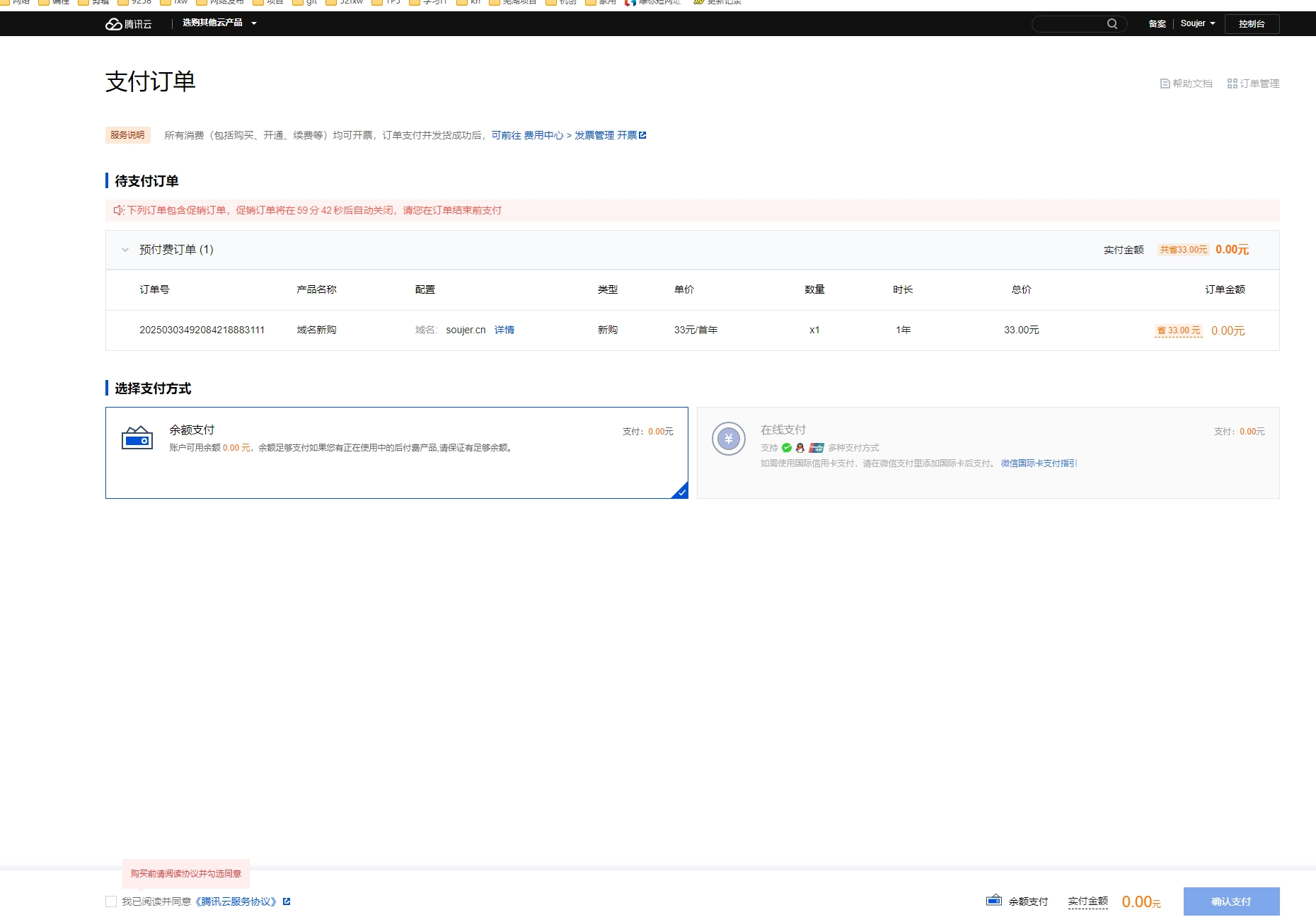
Task: Click external link icon beside 腾讯云服务协议
Action: pyautogui.click(x=287, y=901)
